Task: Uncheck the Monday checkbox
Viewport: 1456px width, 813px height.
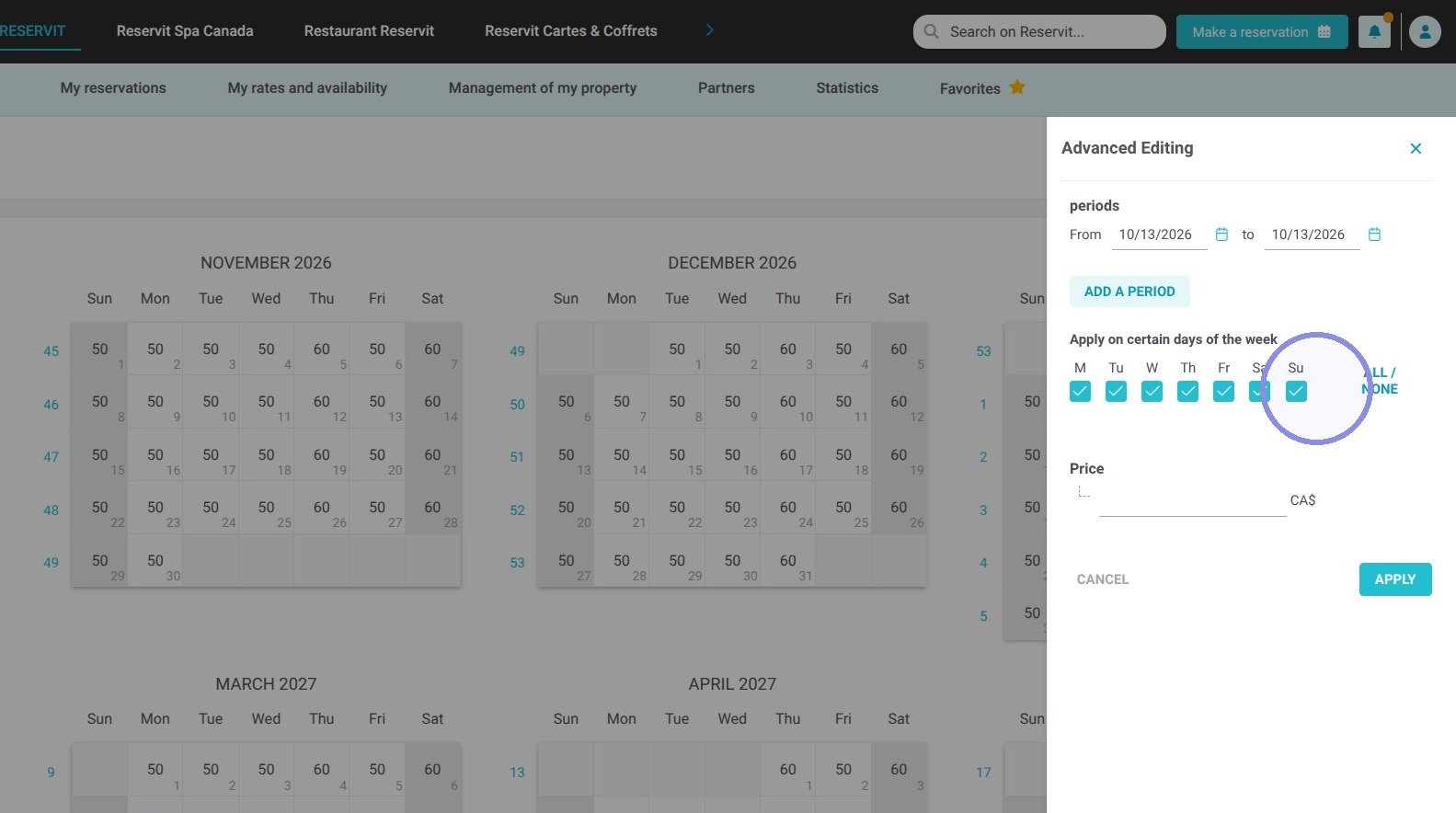Action: (x=1081, y=392)
